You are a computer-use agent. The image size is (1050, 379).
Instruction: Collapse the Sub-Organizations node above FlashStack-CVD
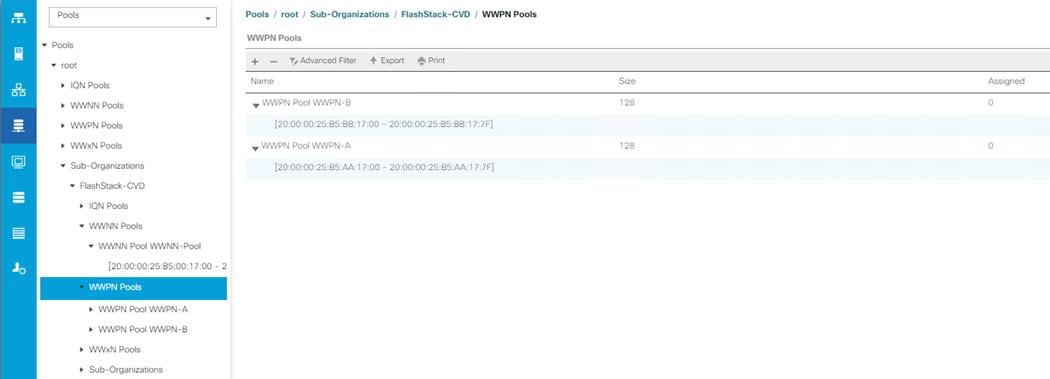63,165
